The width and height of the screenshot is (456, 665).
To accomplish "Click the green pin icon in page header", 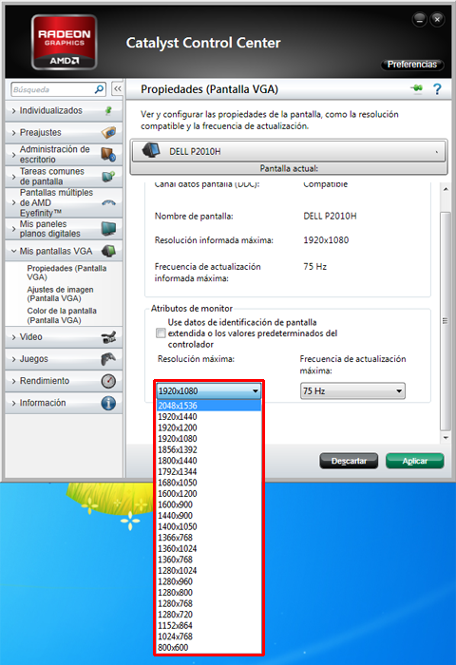I will point(417,88).
